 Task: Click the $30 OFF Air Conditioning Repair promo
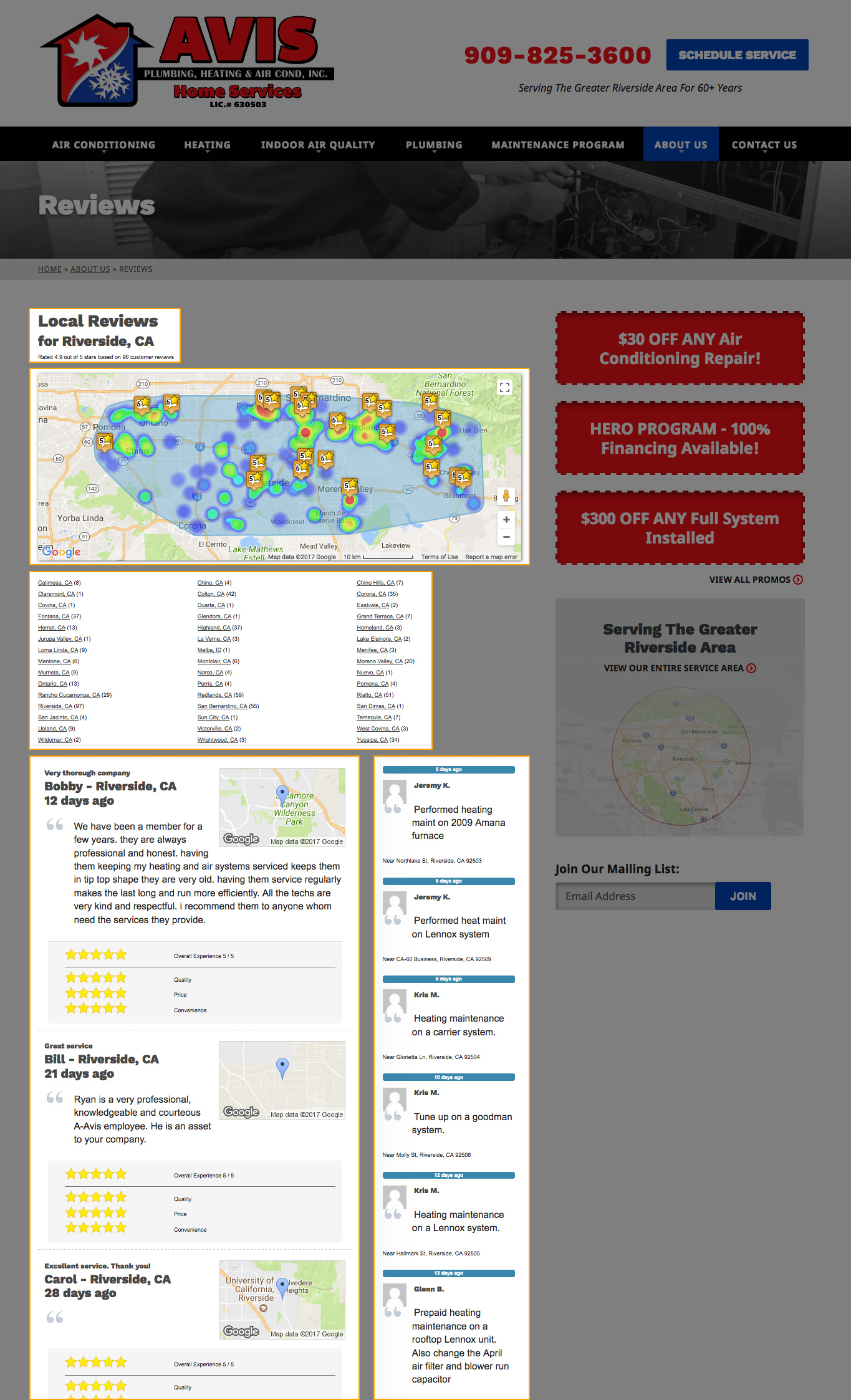[680, 348]
